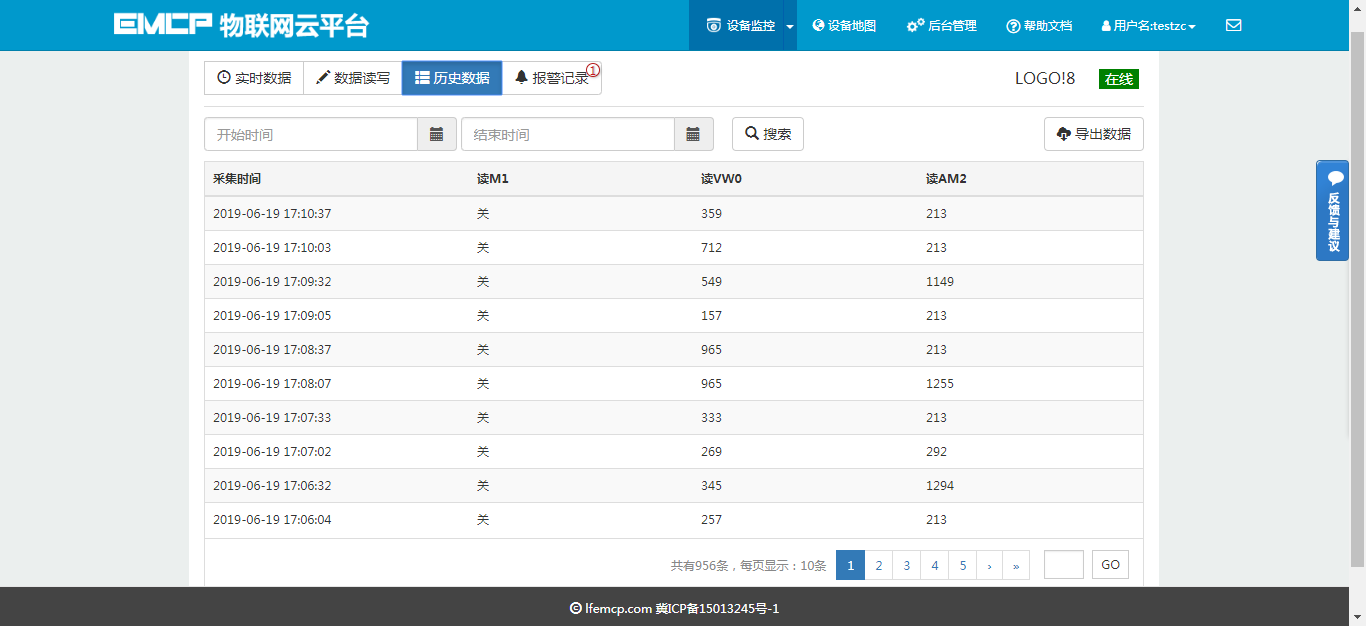Go to page 4 of results
The width and height of the screenshot is (1366, 626).
coord(934,565)
